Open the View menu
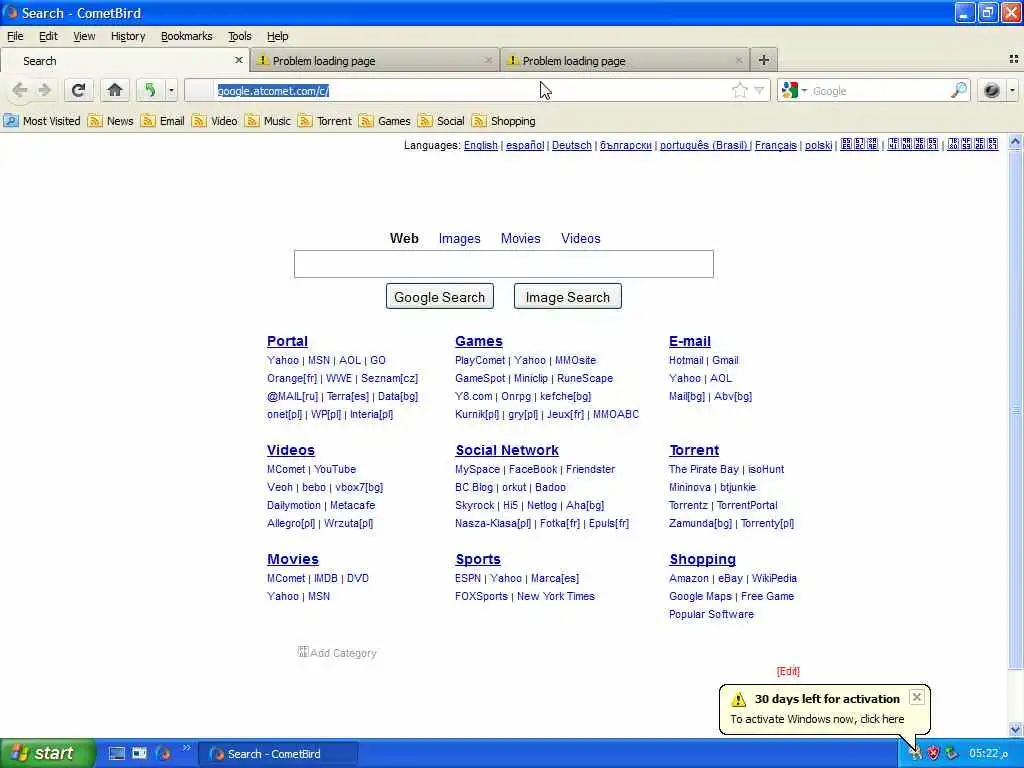The image size is (1024, 768). [84, 36]
